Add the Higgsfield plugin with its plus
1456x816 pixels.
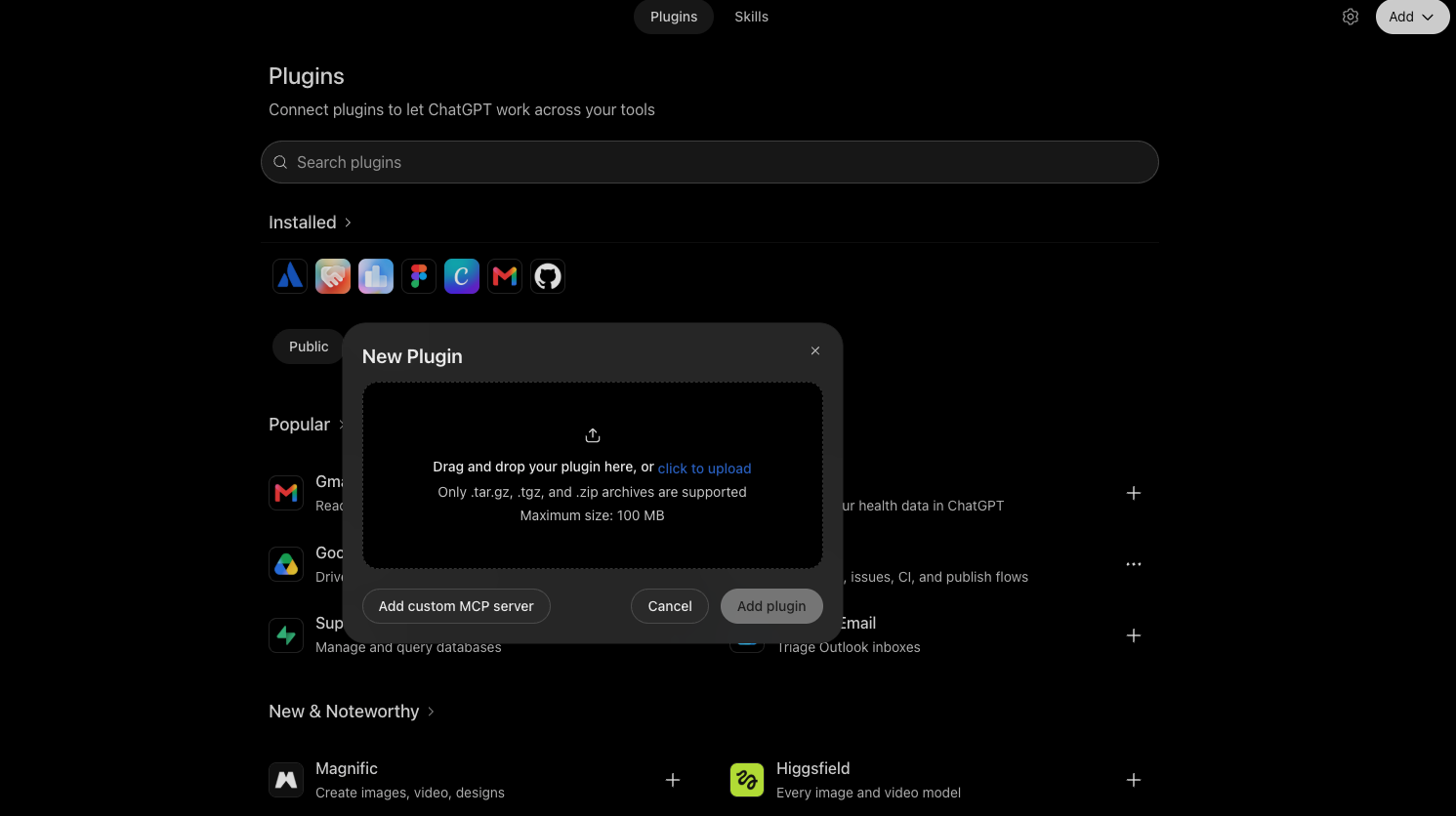click(1134, 780)
